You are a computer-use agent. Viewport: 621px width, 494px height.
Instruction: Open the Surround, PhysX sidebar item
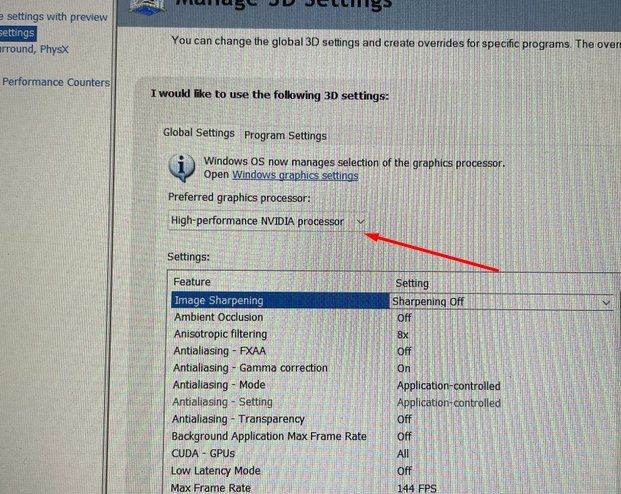pyautogui.click(x=34, y=50)
